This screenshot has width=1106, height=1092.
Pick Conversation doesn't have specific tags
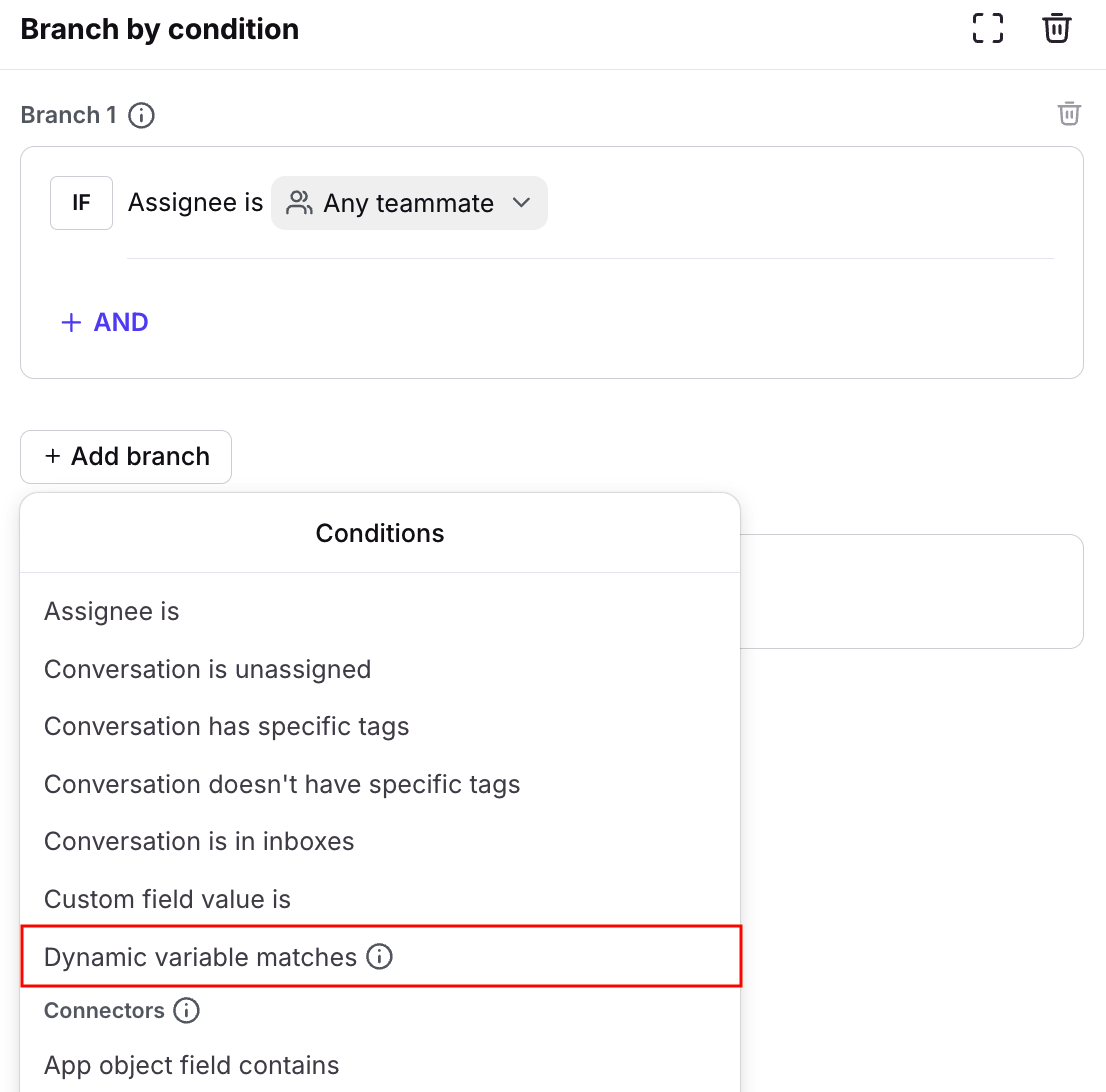coord(282,784)
